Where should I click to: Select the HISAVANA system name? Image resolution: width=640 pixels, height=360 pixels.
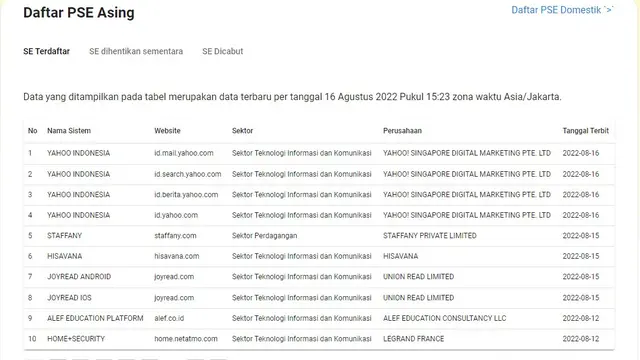coord(64,256)
